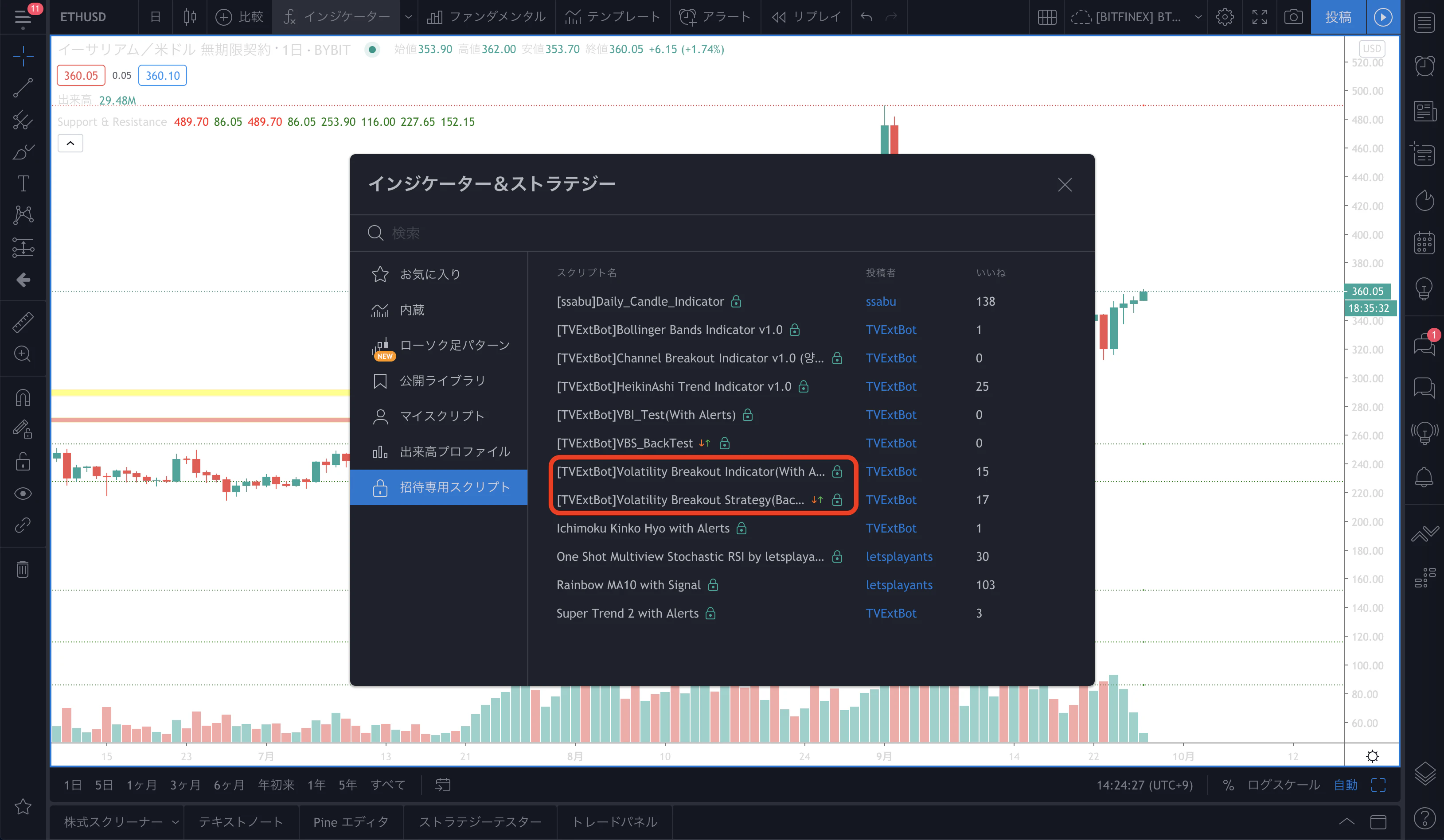The height and width of the screenshot is (840, 1444).
Task: Open ssabu author profile link
Action: 881,301
